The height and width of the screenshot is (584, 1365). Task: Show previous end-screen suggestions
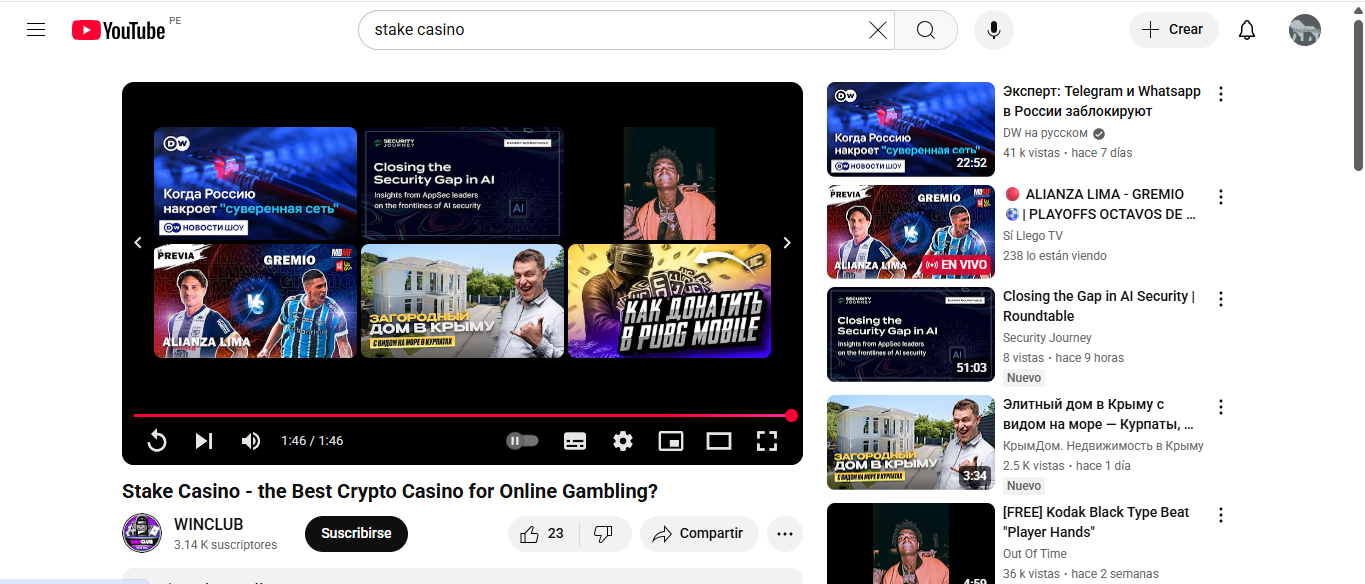[x=139, y=243]
